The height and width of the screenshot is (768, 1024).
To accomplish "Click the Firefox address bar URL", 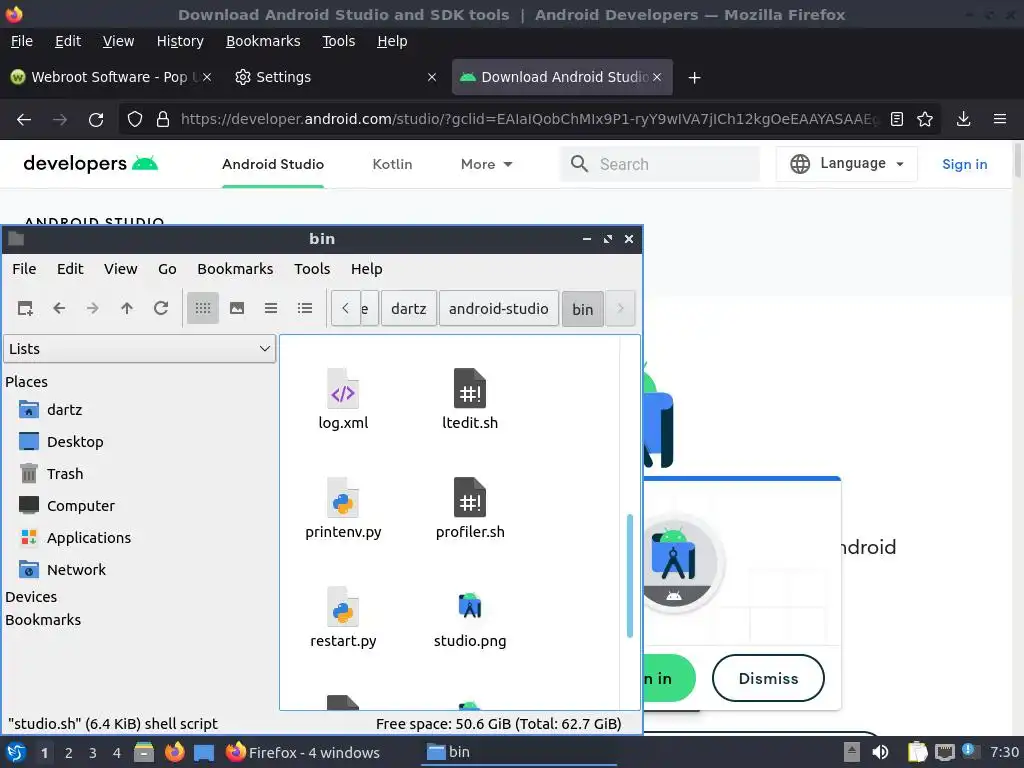I will click(x=529, y=119).
